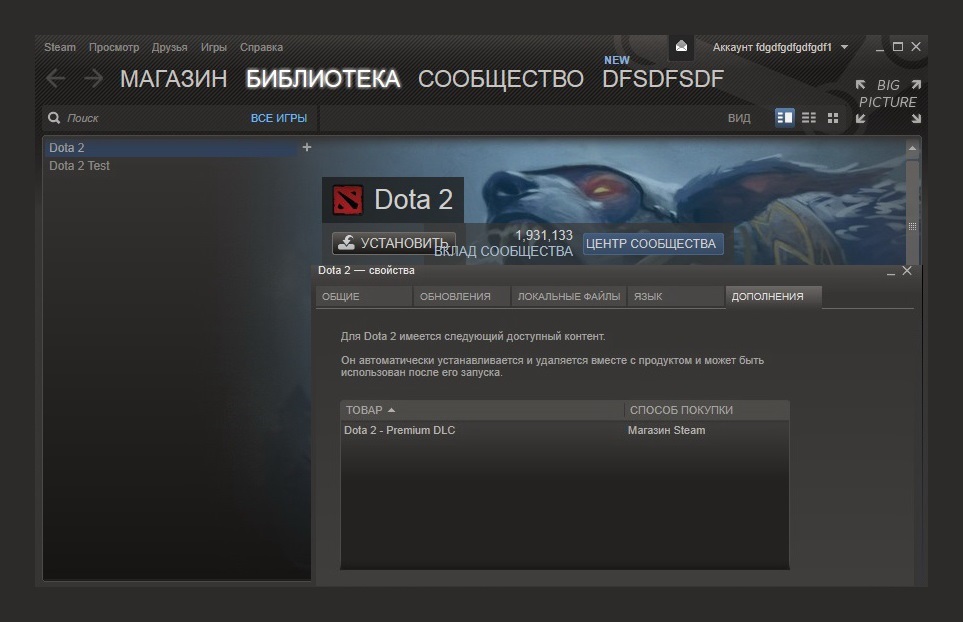This screenshot has height=622, width=963.
Task: Click the УСТАНОВИТЬ install button
Action: point(394,243)
